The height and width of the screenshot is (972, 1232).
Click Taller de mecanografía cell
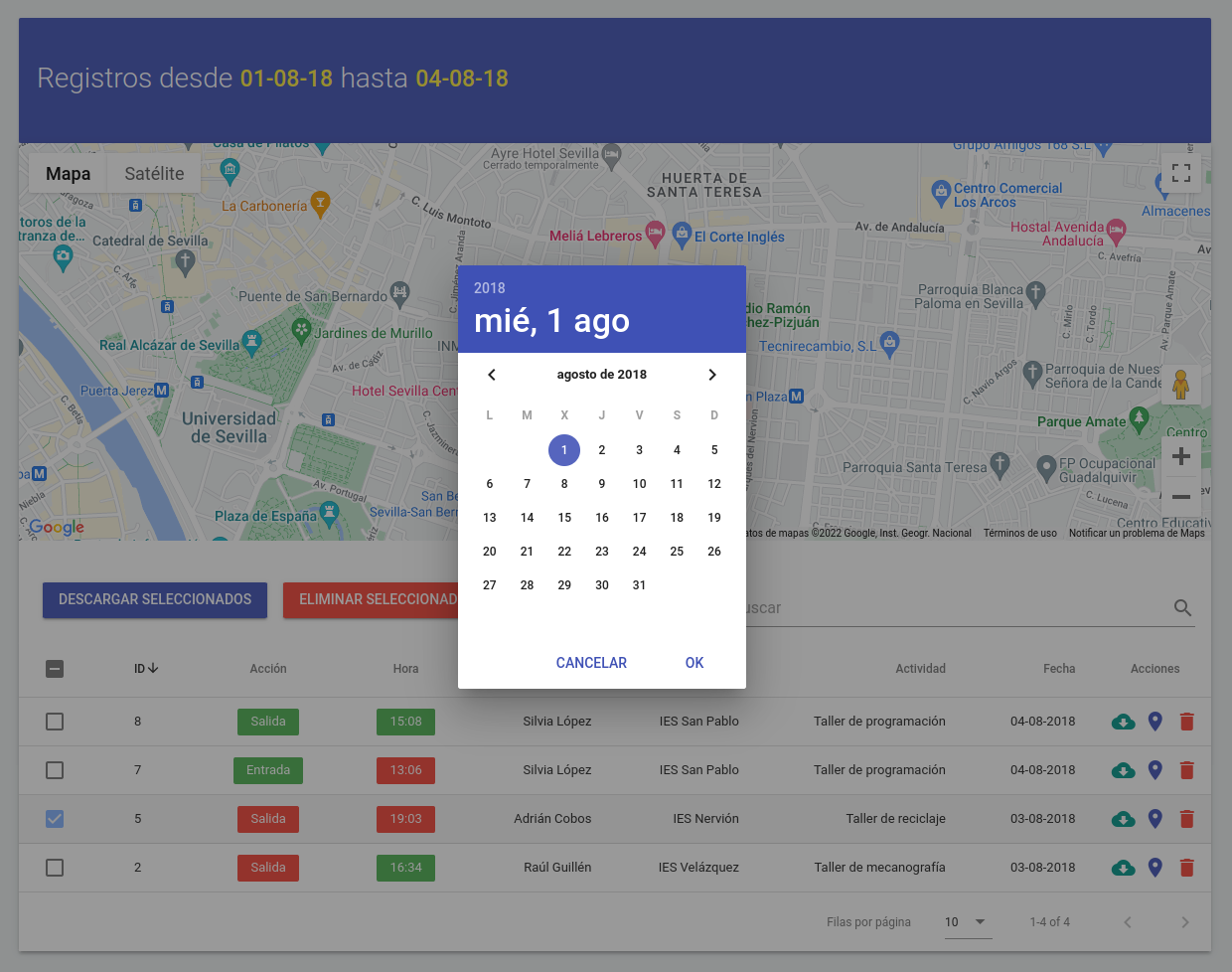pos(879,868)
